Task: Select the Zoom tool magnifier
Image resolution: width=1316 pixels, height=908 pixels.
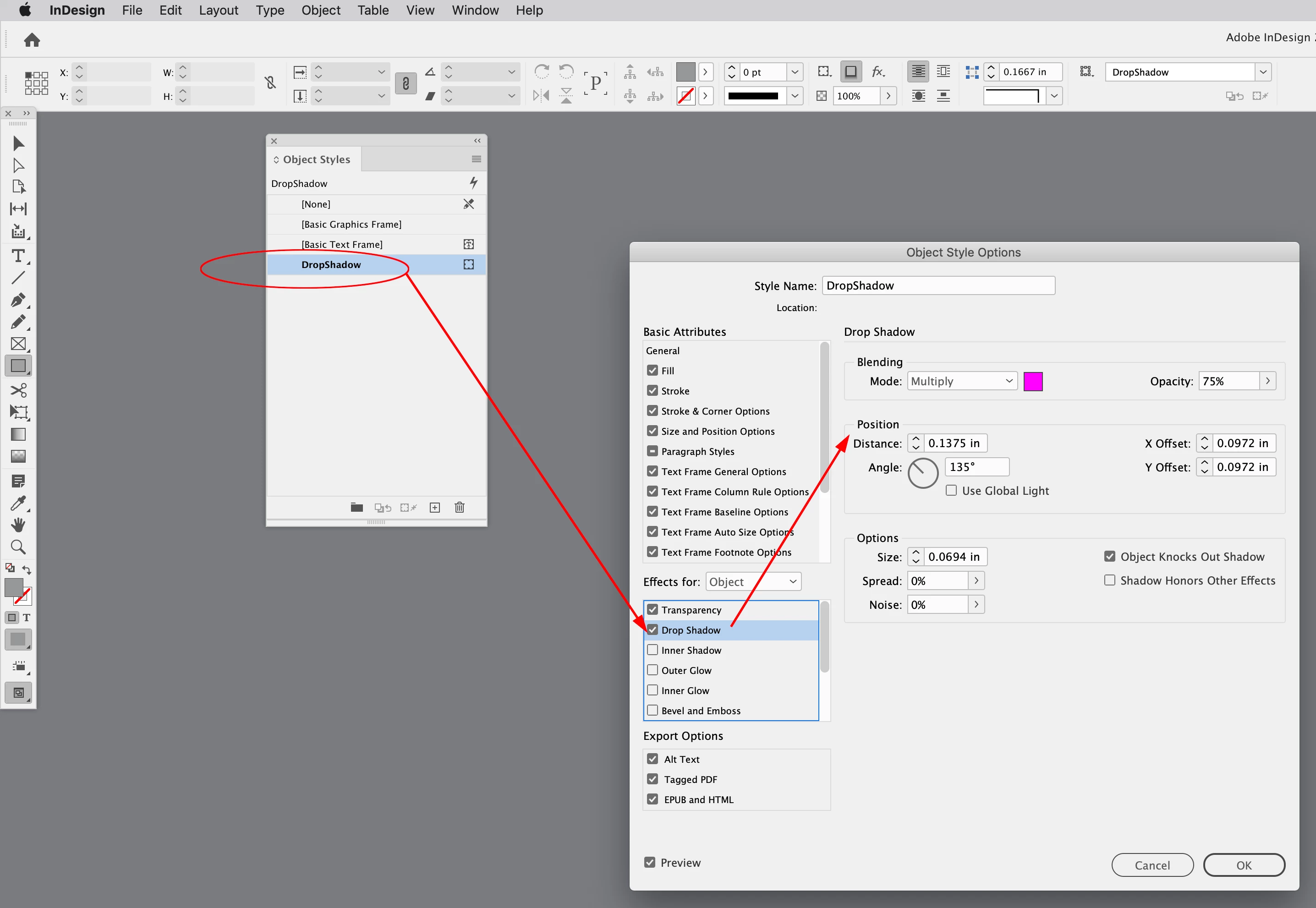Action: coord(17,547)
